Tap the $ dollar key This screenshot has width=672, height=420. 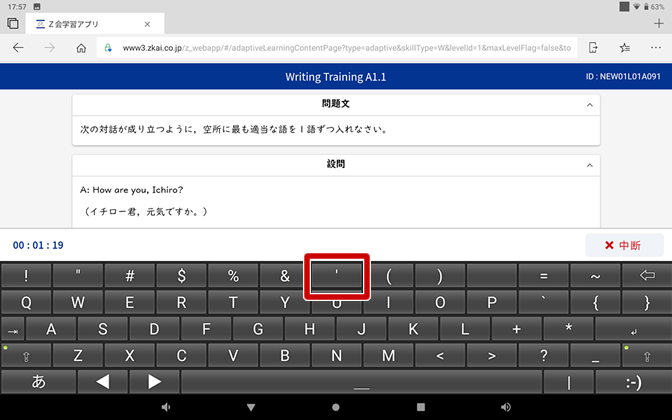[x=181, y=276]
